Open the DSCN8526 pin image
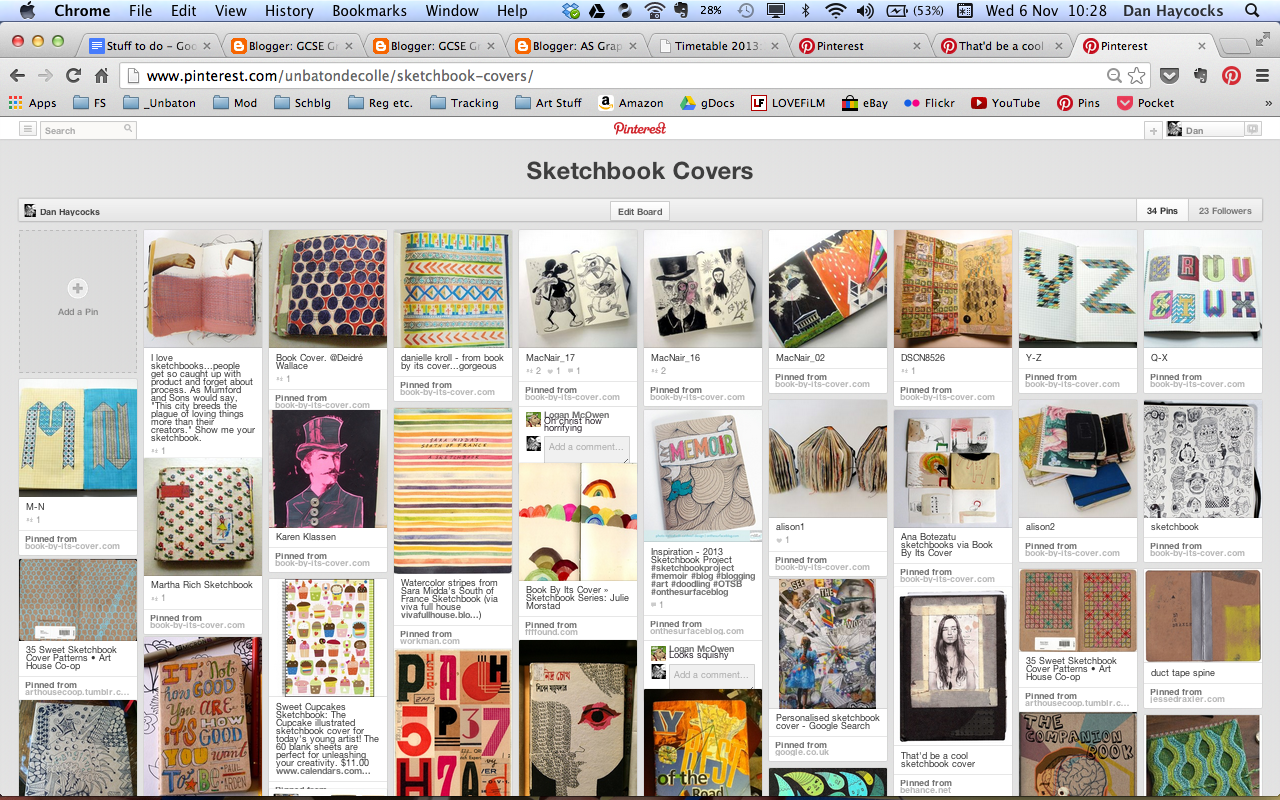The image size is (1280, 800). pyautogui.click(x=953, y=289)
